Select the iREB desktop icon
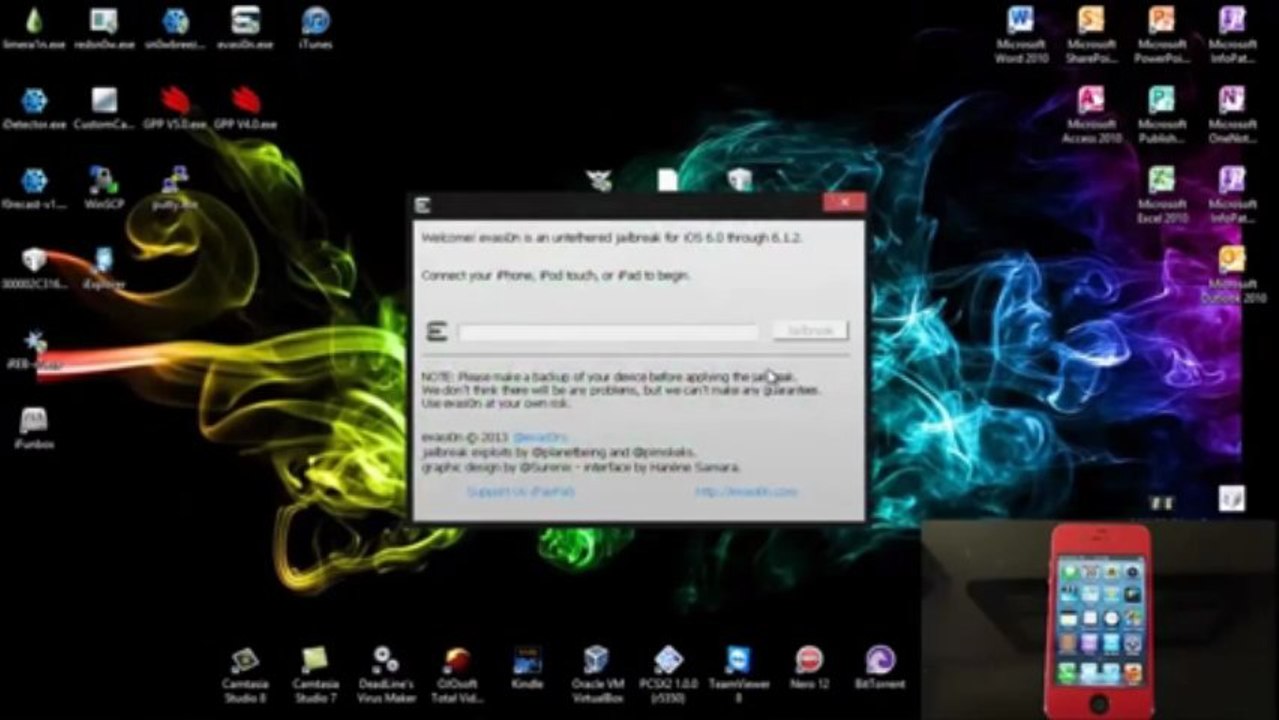This screenshot has height=720, width=1279. point(34,350)
